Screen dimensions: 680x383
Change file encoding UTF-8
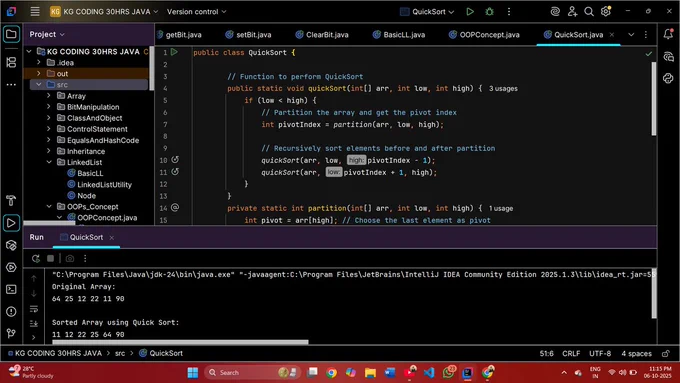click(x=600, y=354)
